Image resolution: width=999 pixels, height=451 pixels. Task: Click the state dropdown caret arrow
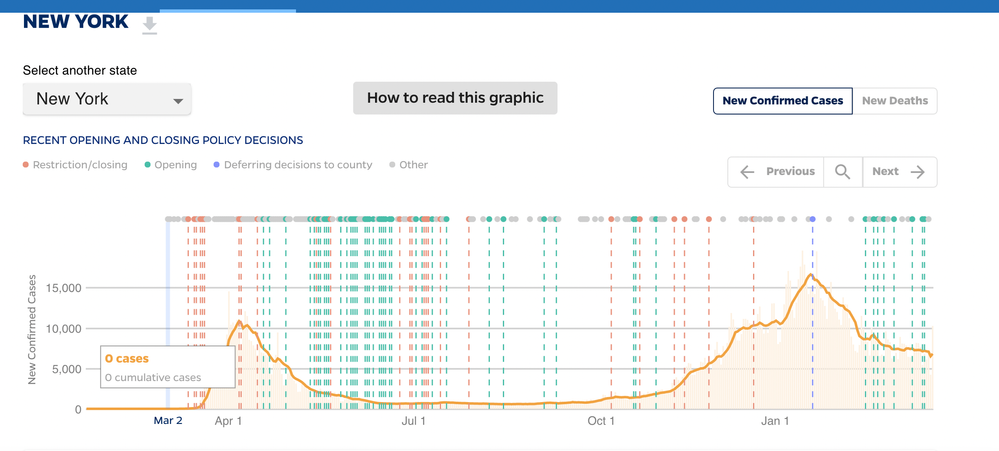point(178,101)
